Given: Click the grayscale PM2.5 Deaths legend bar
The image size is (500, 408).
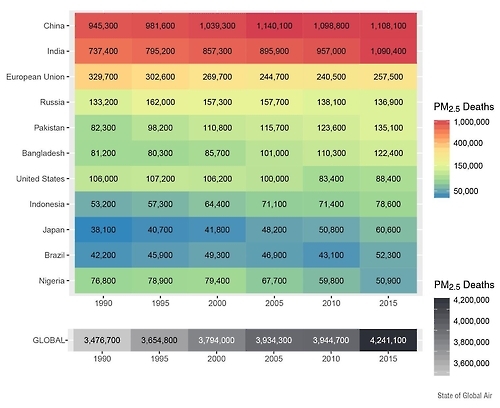Looking at the screenshot, I should click(x=442, y=337).
